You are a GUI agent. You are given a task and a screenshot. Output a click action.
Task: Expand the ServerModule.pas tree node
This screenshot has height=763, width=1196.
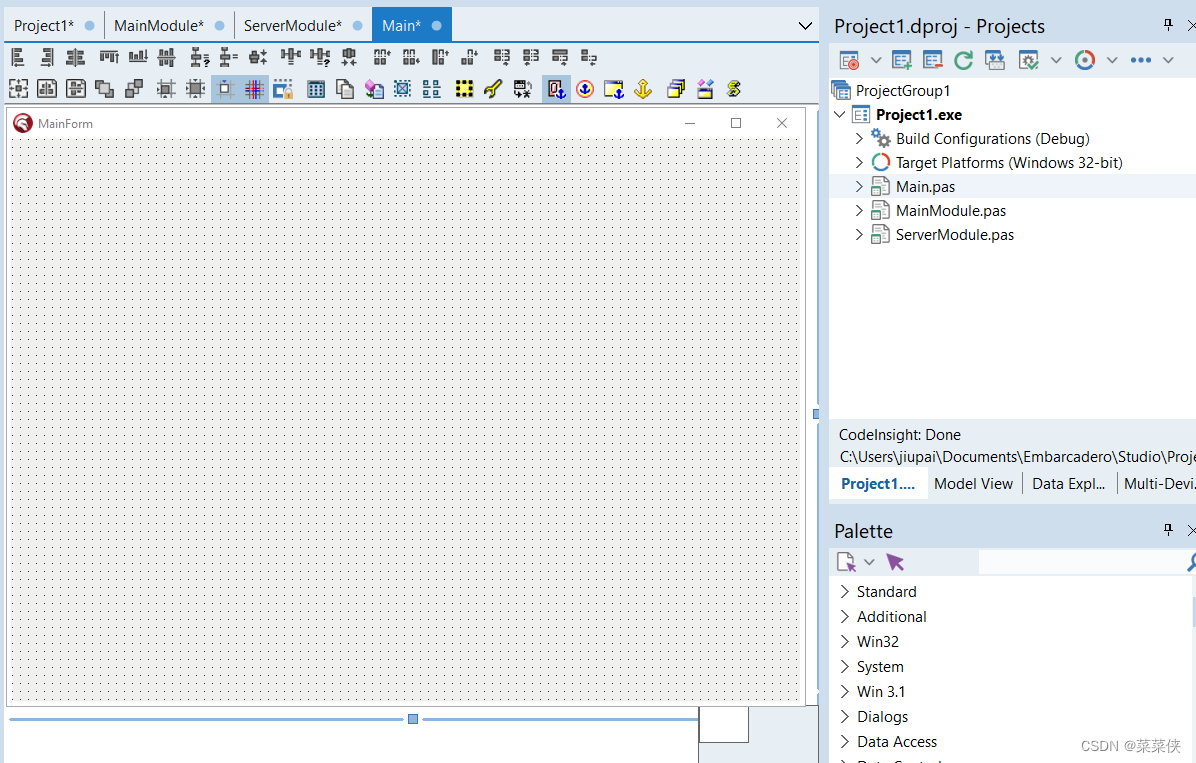tap(859, 234)
